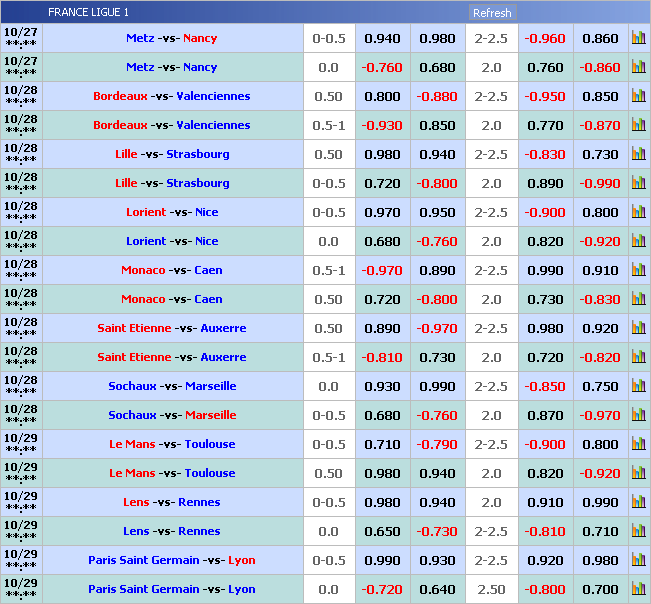This screenshot has width=651, height=604.
Task: Select the -0.880 odds for Bordeaux vs Valenciennes
Action: [x=437, y=97]
